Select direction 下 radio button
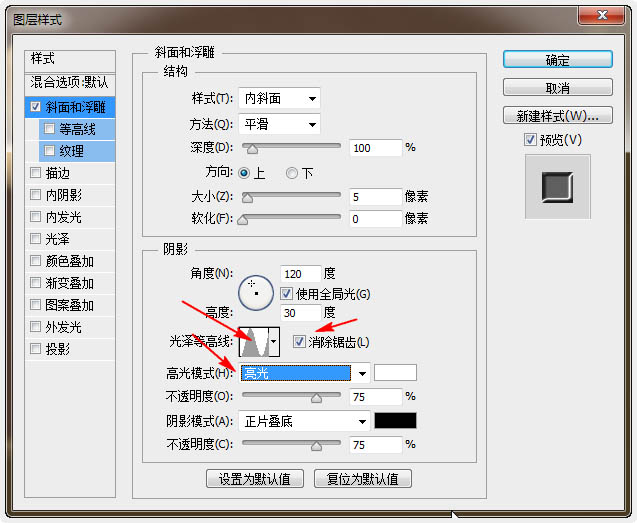Image resolution: width=637 pixels, height=523 pixels. (292, 173)
